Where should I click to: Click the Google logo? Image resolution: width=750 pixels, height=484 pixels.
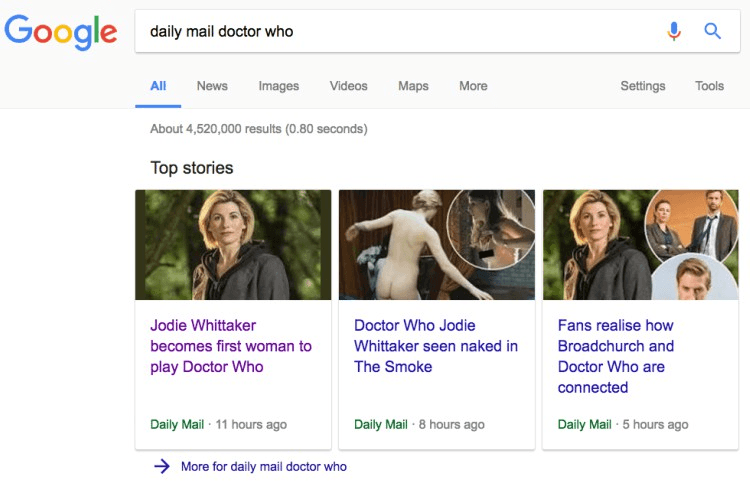tap(60, 32)
